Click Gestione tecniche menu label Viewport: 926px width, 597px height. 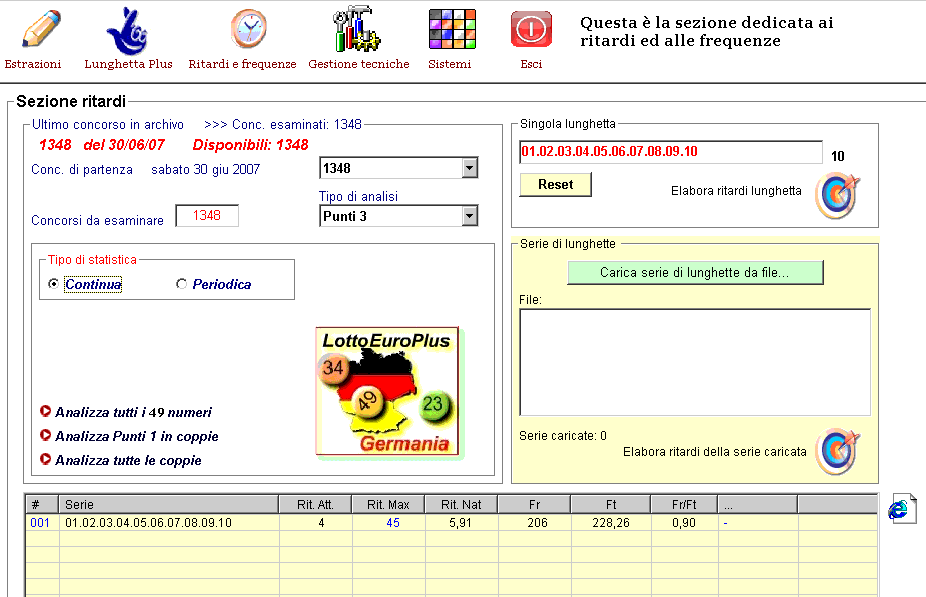(x=358, y=64)
